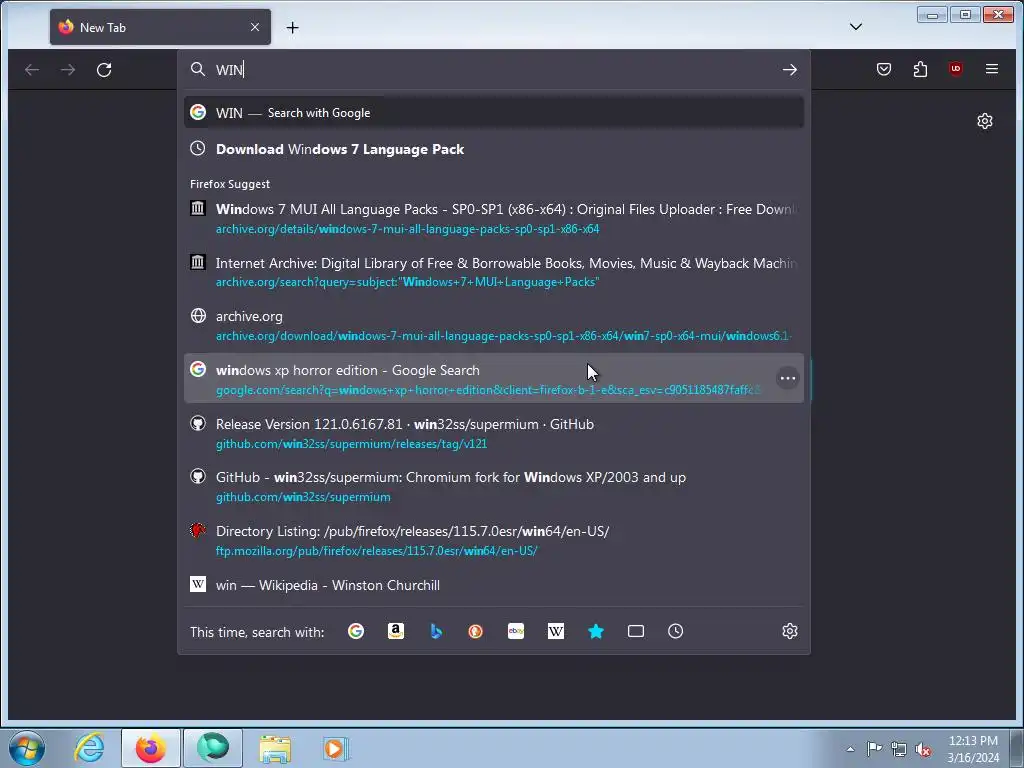Open the list all tabs chevron

856,27
